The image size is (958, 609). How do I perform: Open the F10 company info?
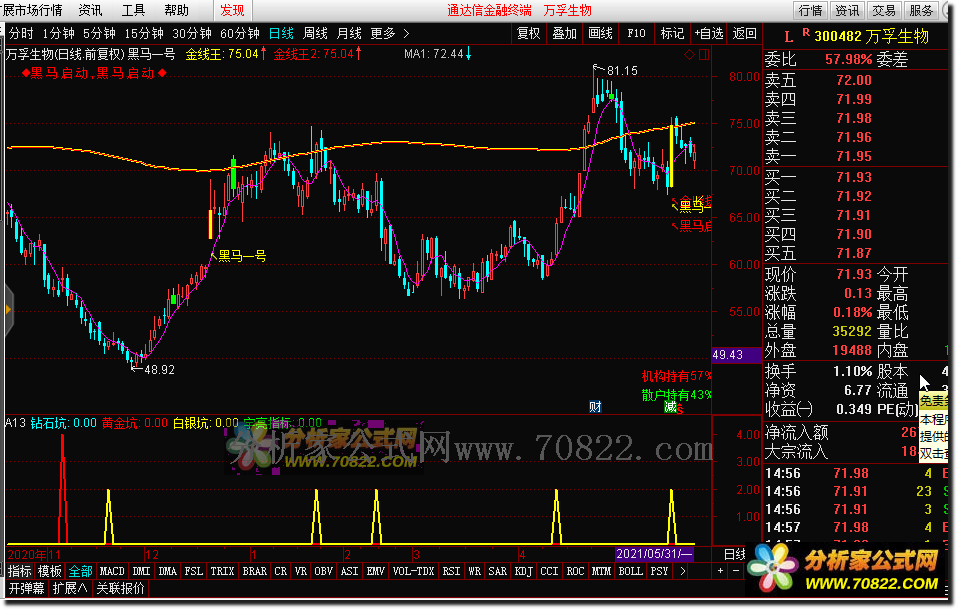(x=636, y=34)
